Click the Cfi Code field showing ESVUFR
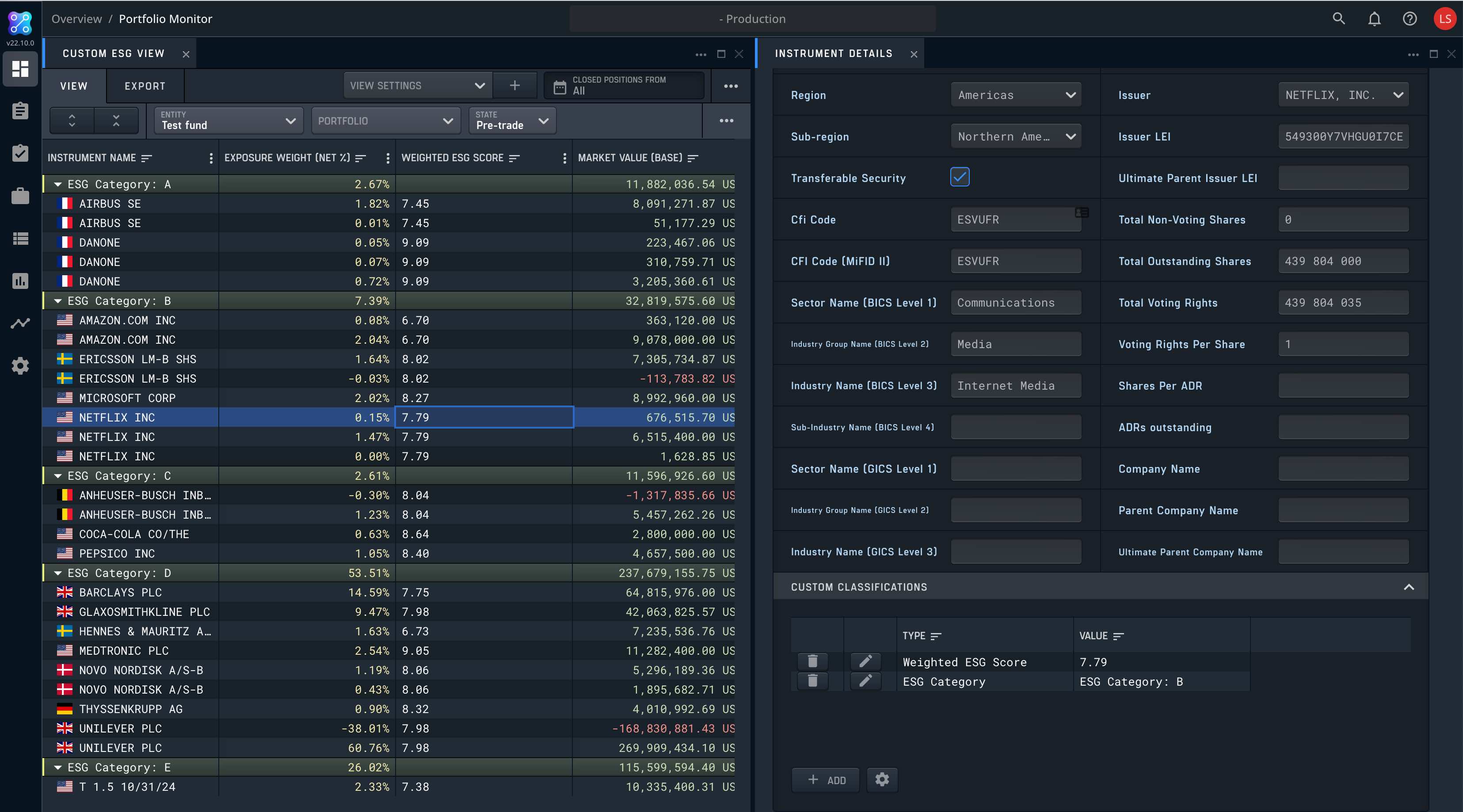This screenshot has height=812, width=1463. click(1016, 219)
